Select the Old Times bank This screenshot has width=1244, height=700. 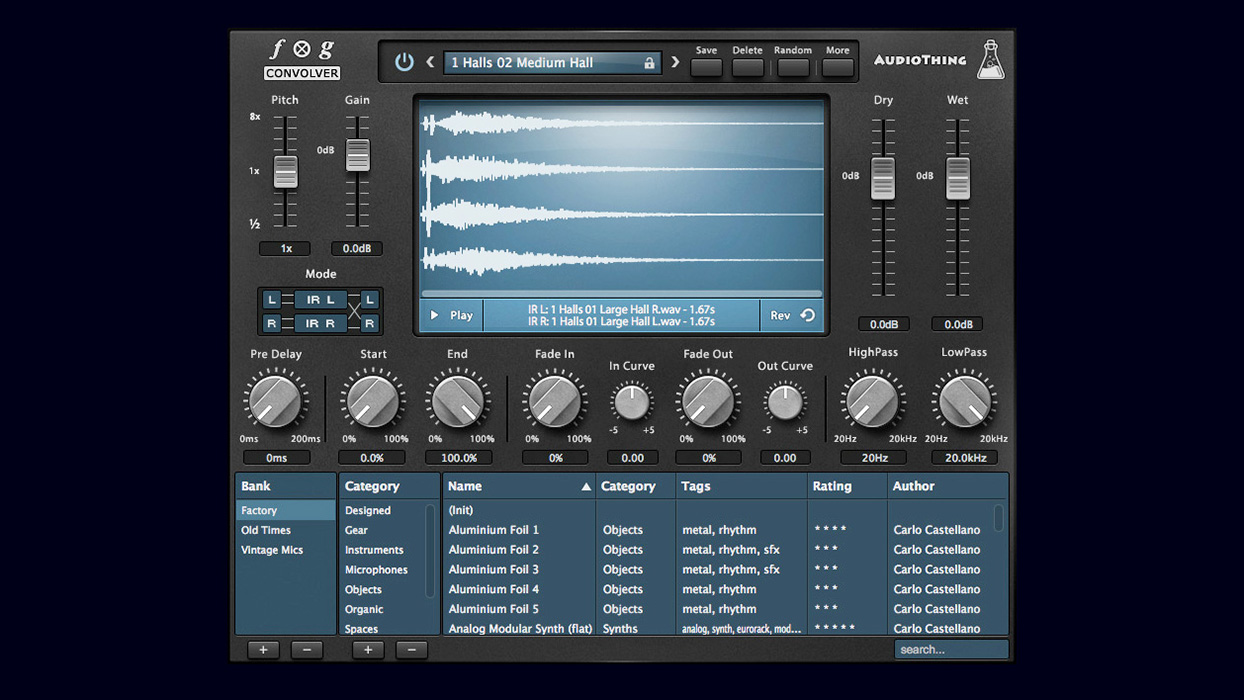pos(266,530)
